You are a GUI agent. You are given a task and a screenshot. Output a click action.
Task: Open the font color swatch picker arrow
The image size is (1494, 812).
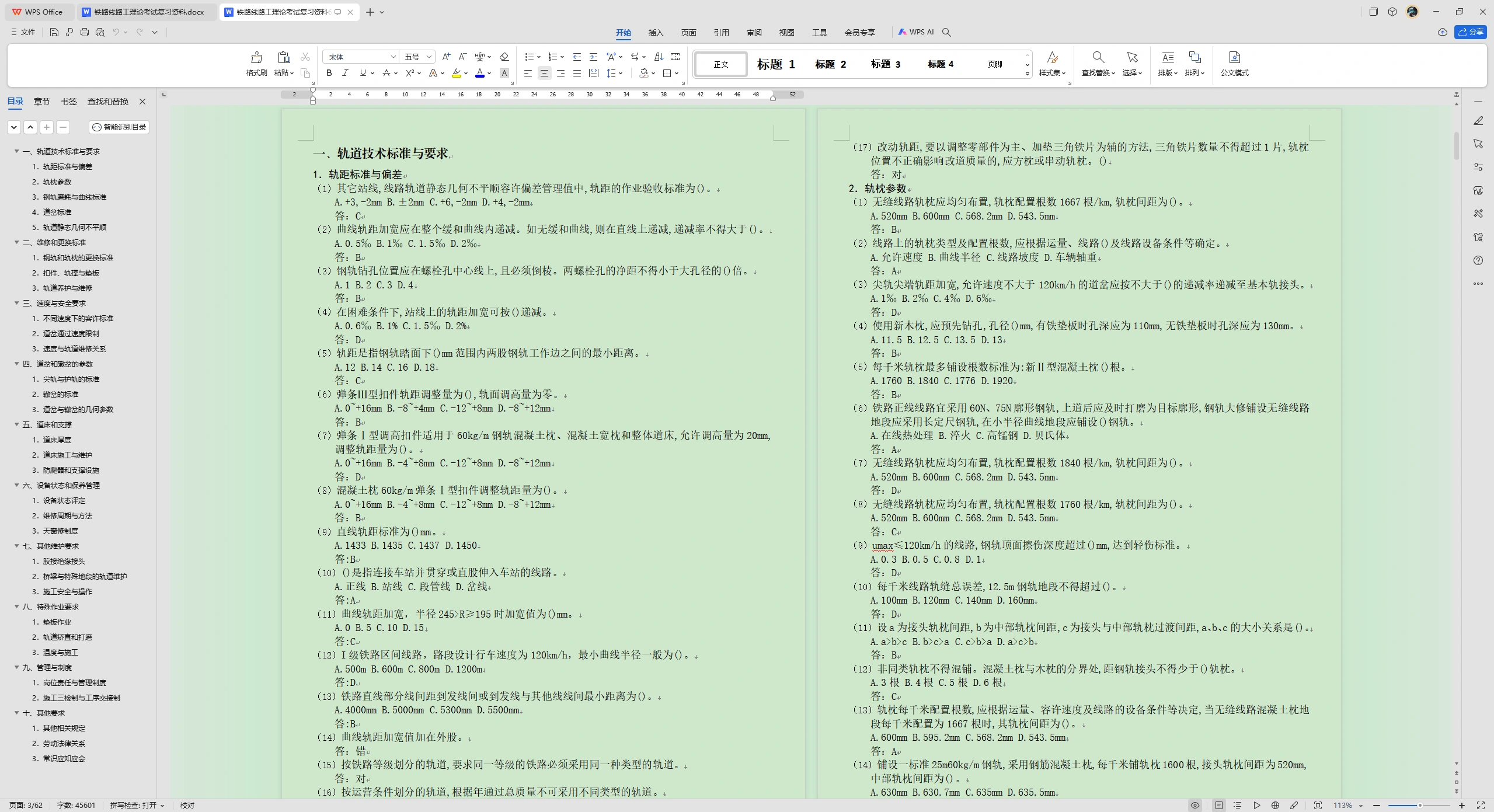489,74
